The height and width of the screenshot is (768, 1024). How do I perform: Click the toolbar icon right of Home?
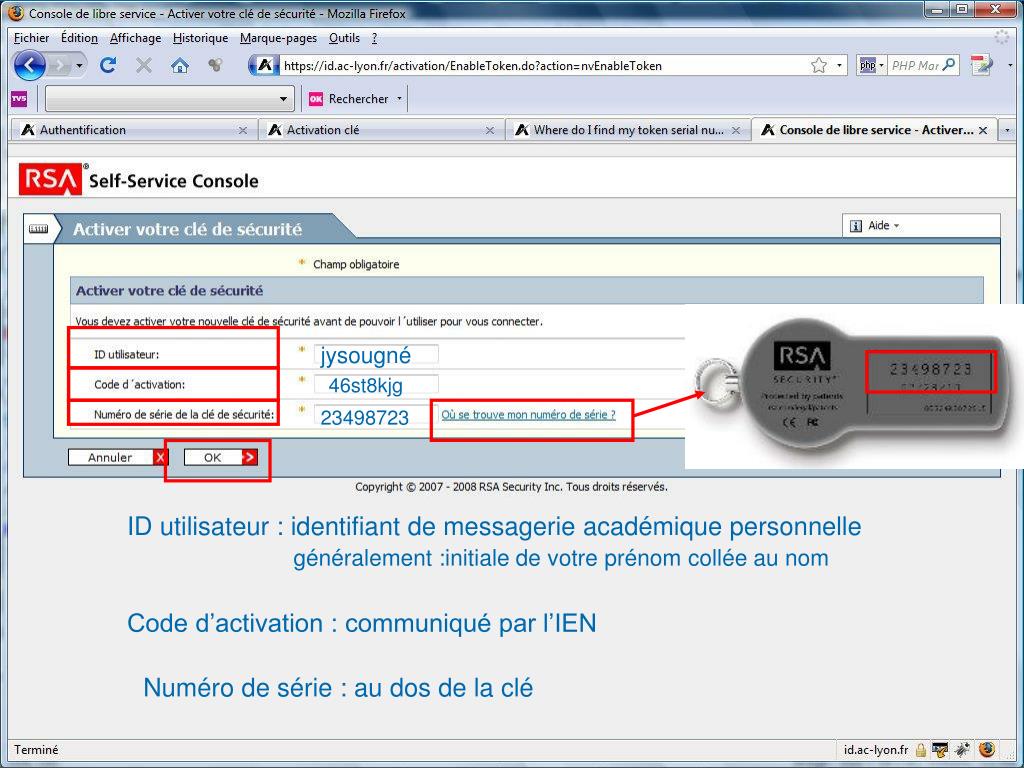click(215, 65)
